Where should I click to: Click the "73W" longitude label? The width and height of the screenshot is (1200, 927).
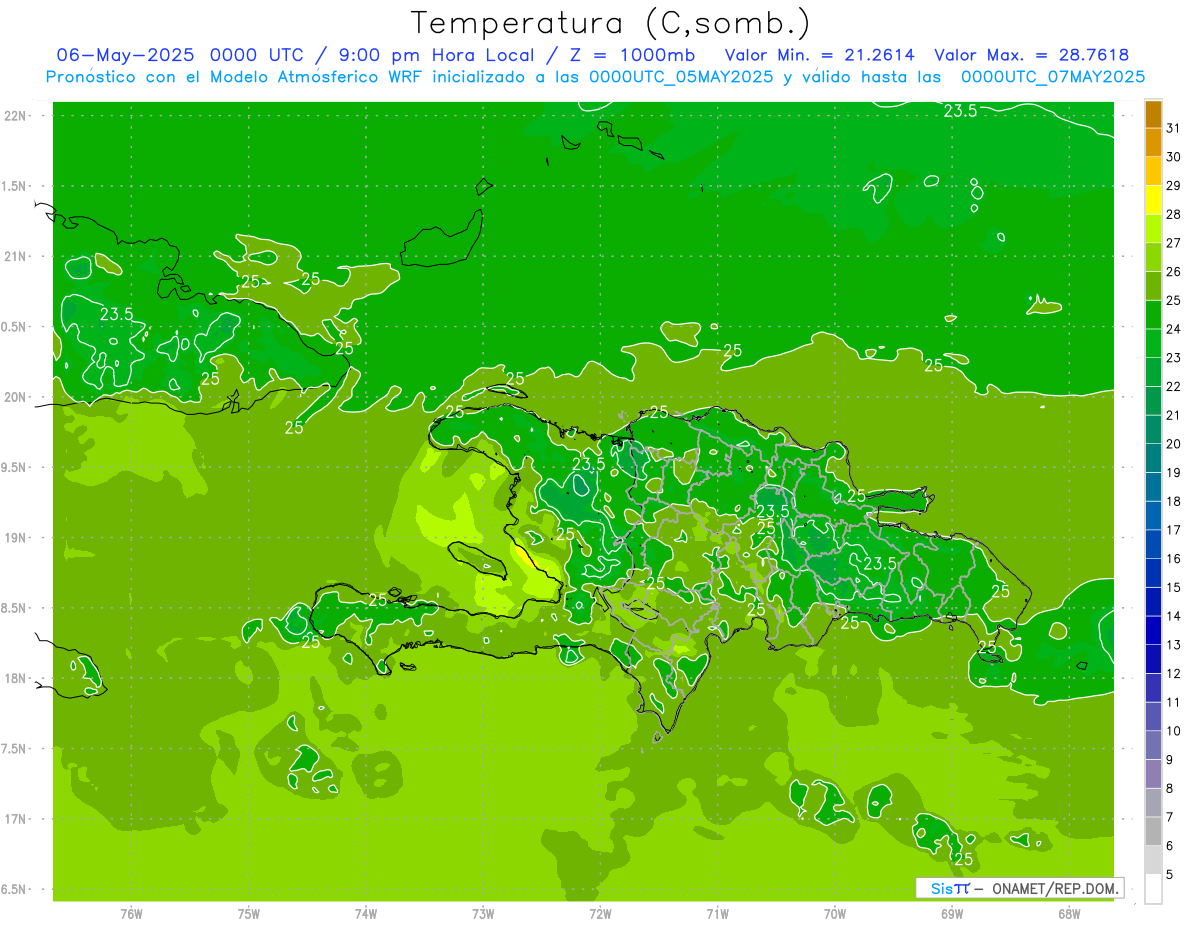point(483,914)
